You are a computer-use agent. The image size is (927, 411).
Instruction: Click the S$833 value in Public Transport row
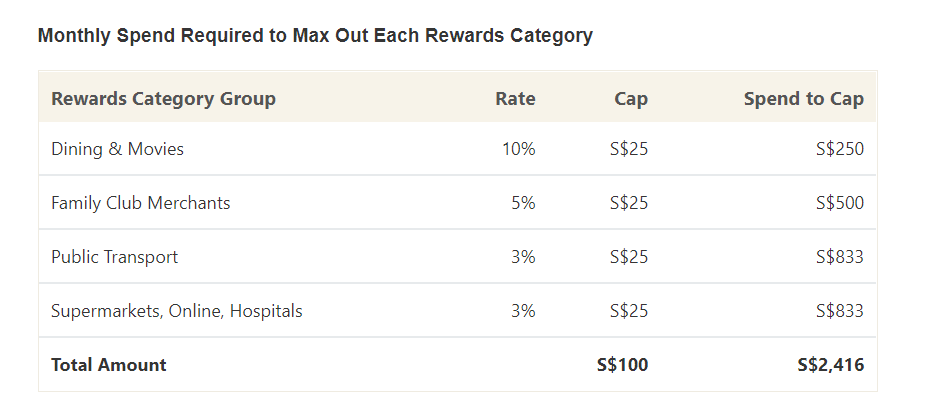839,257
